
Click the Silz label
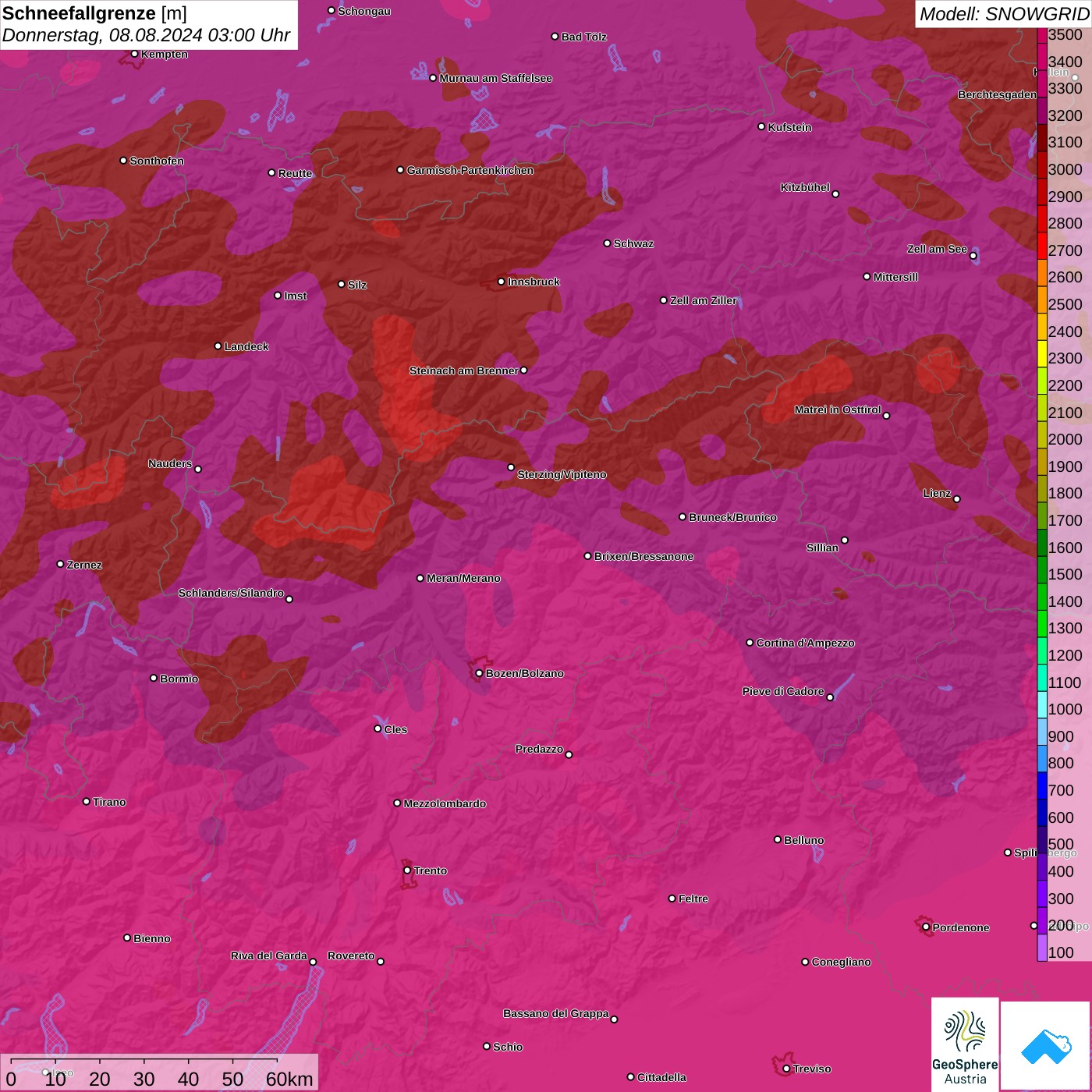357,285
